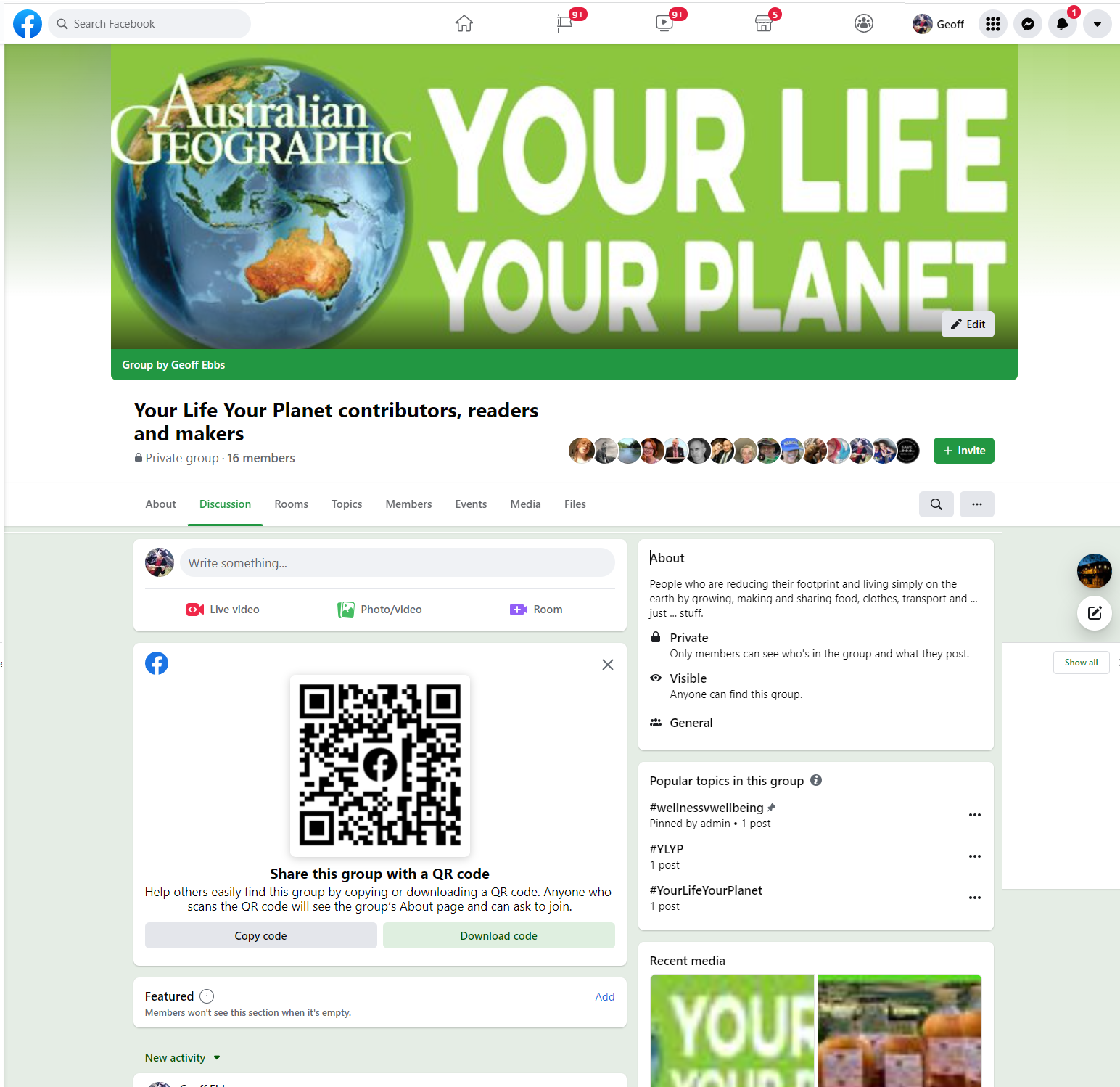Image resolution: width=1120 pixels, height=1087 pixels.
Task: Open the account dropdown arrow
Action: tap(1098, 24)
